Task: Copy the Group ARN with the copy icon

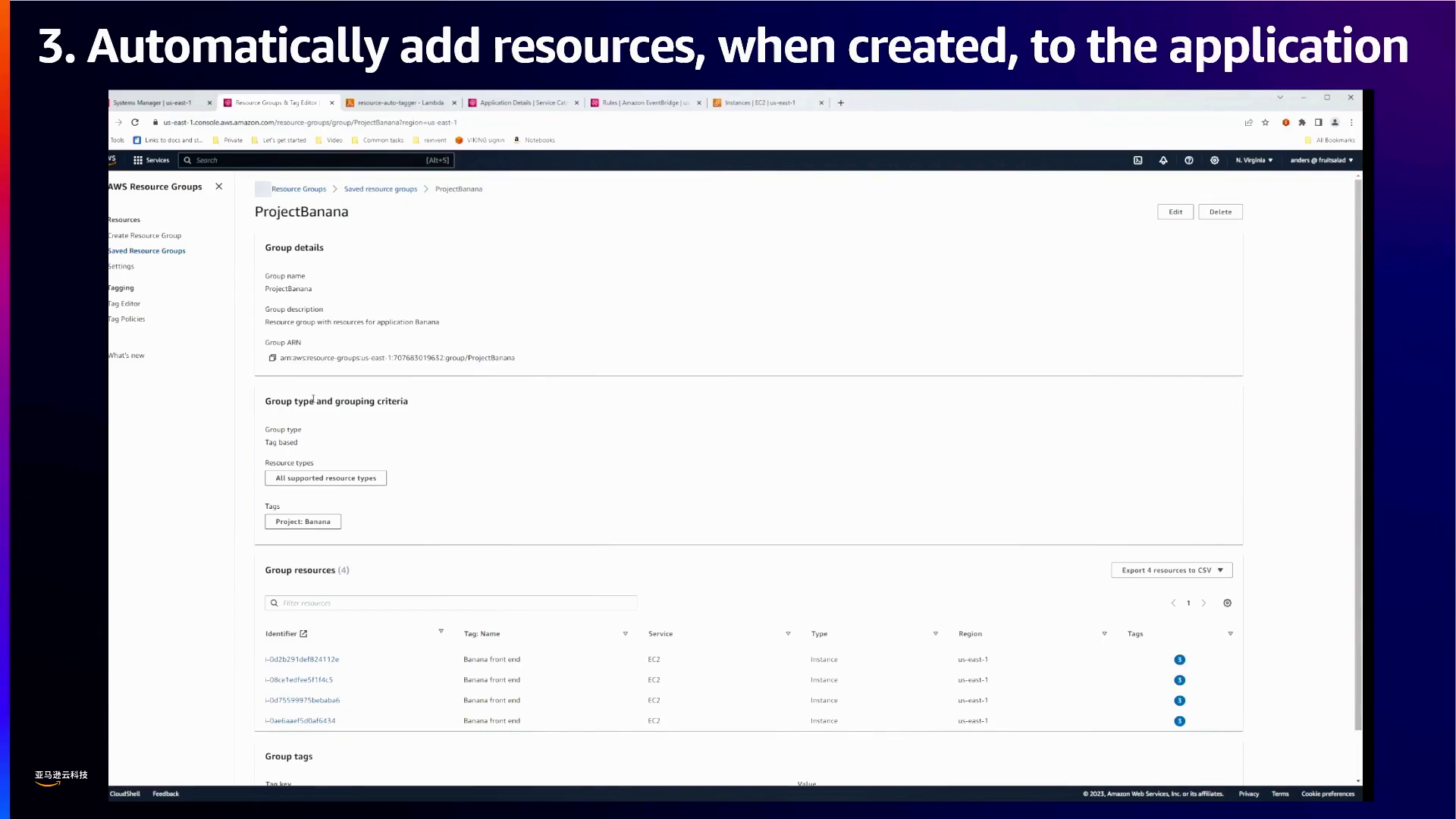Action: point(272,358)
